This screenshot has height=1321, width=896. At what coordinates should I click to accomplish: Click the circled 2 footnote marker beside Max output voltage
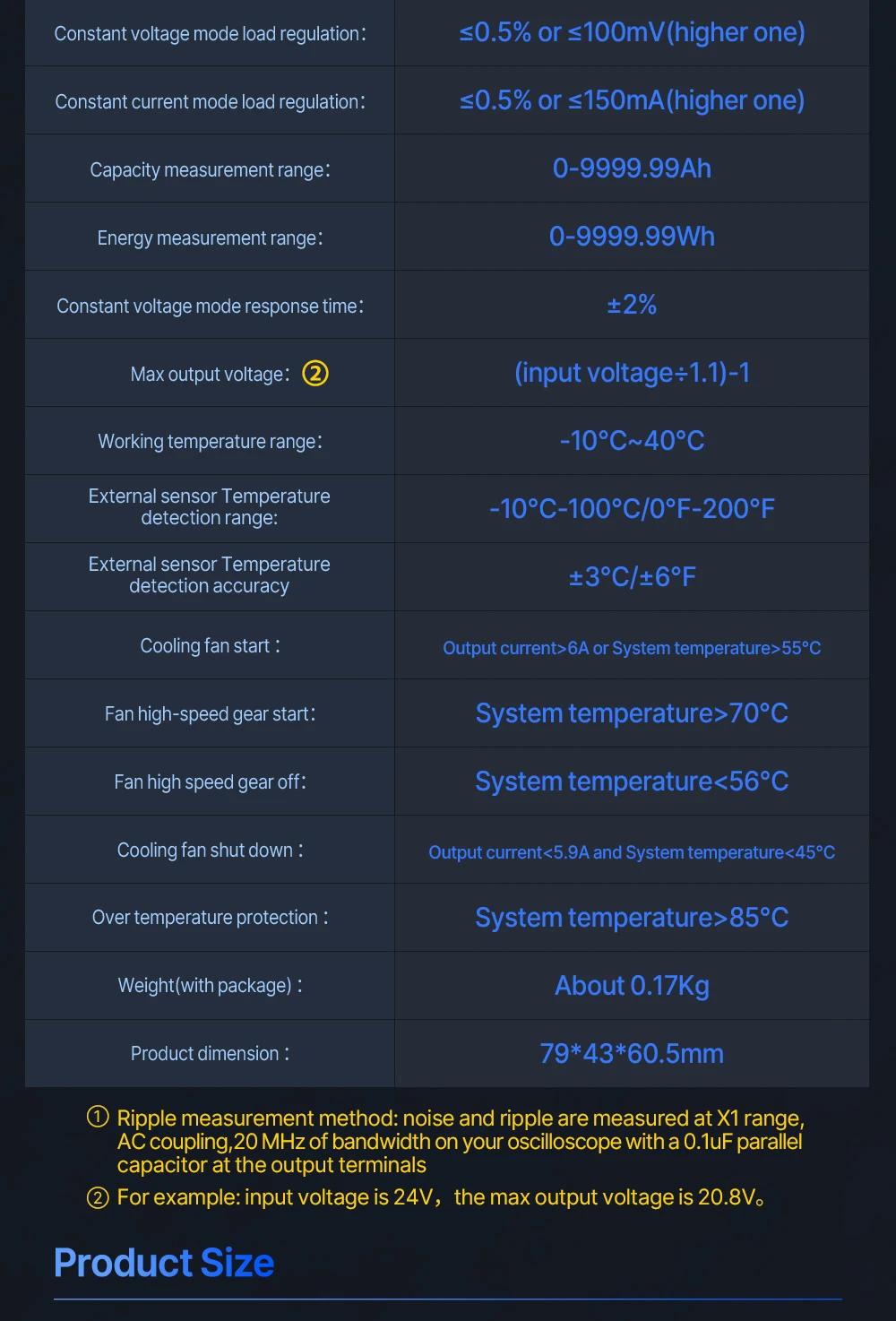315,373
